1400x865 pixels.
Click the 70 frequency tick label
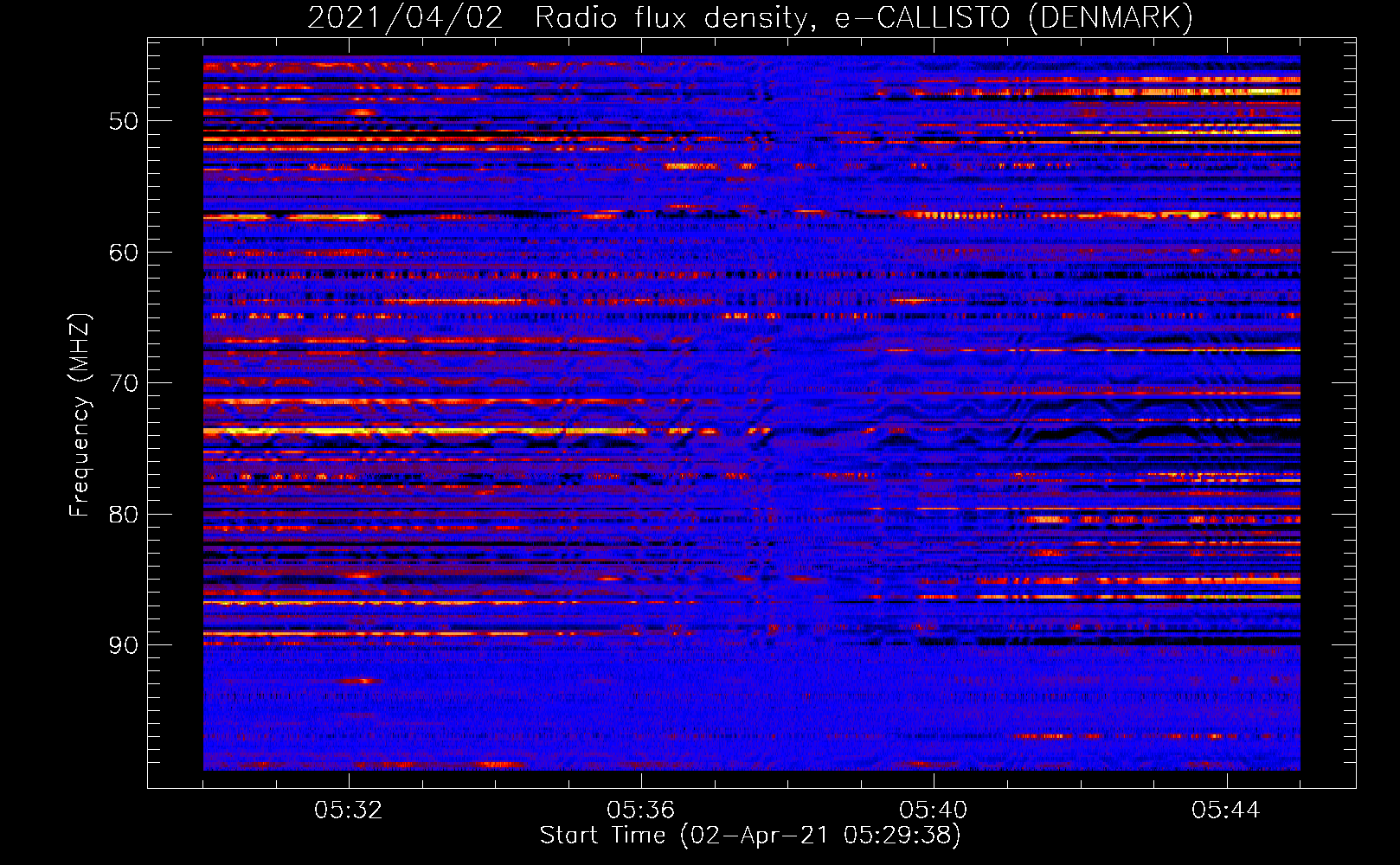click(x=124, y=383)
